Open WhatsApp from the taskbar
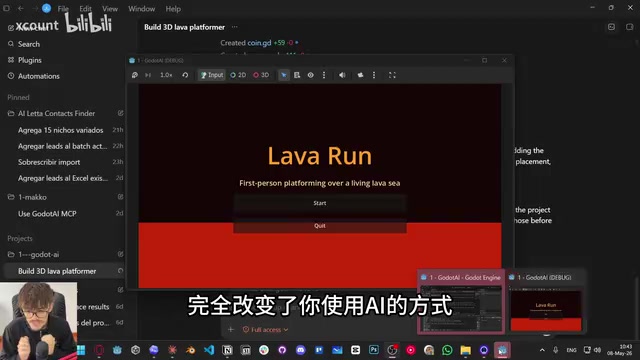This screenshot has width=640, height=360. [x=447, y=350]
